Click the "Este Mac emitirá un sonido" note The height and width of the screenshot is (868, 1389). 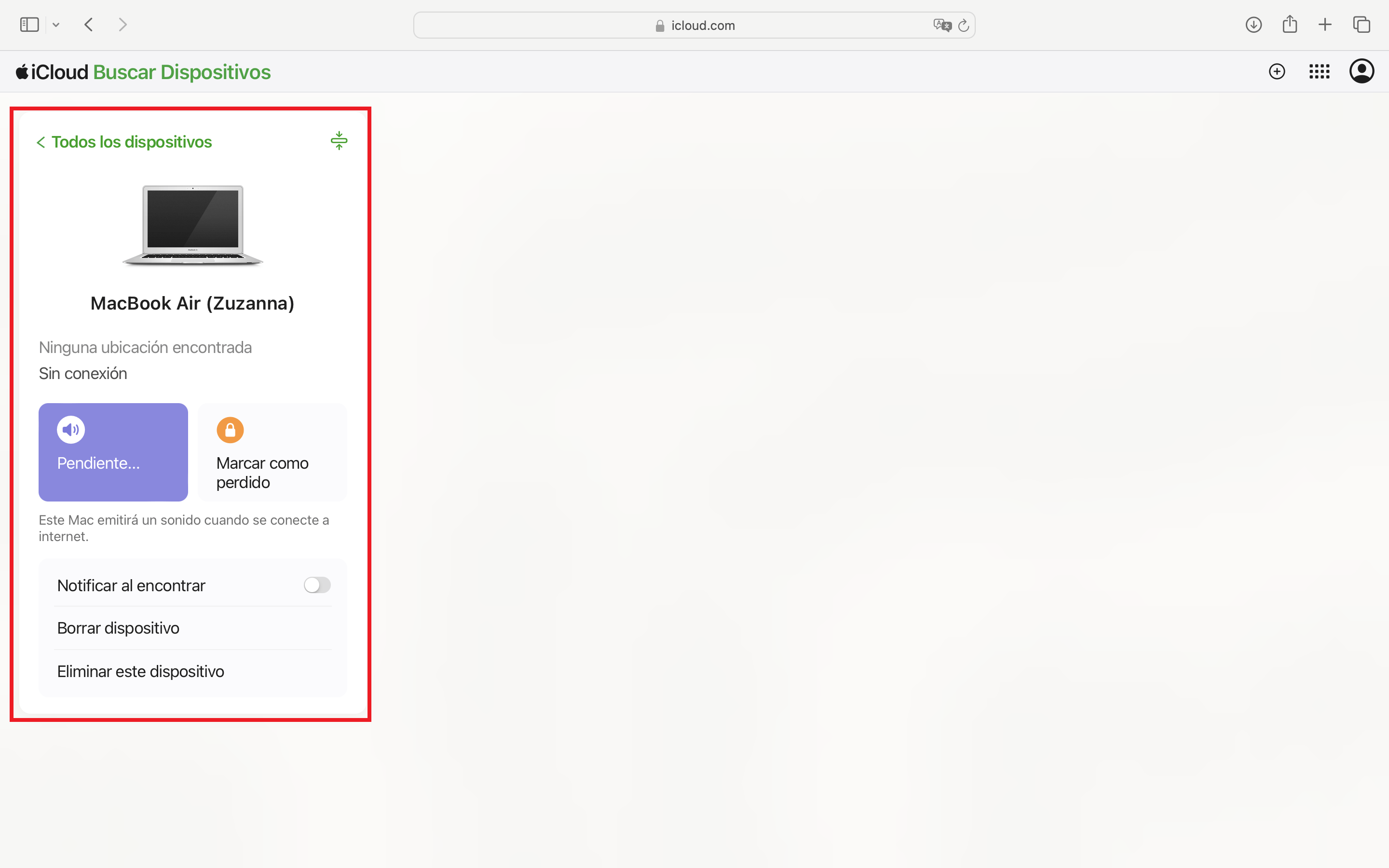pos(184,528)
